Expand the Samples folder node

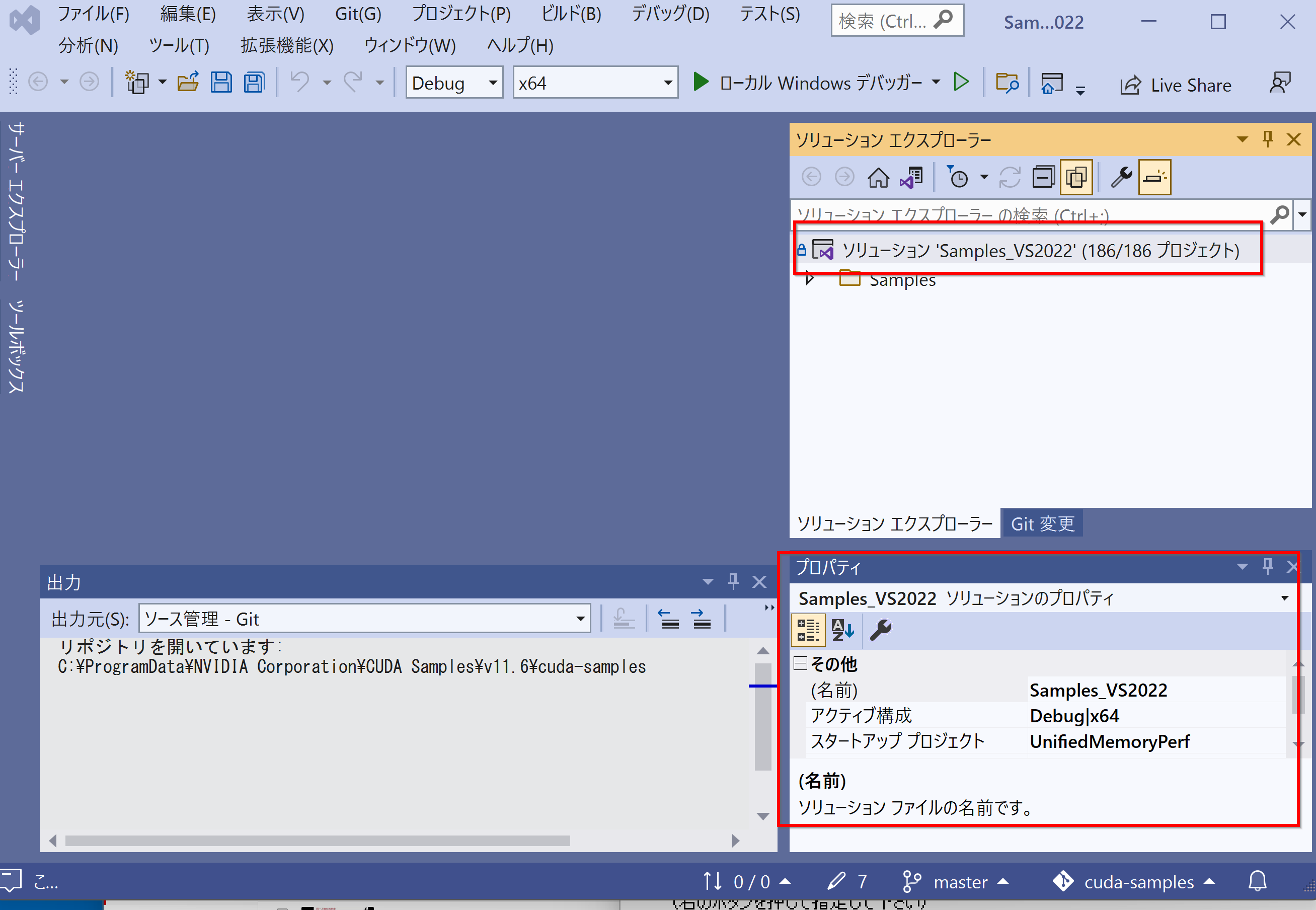click(x=810, y=279)
